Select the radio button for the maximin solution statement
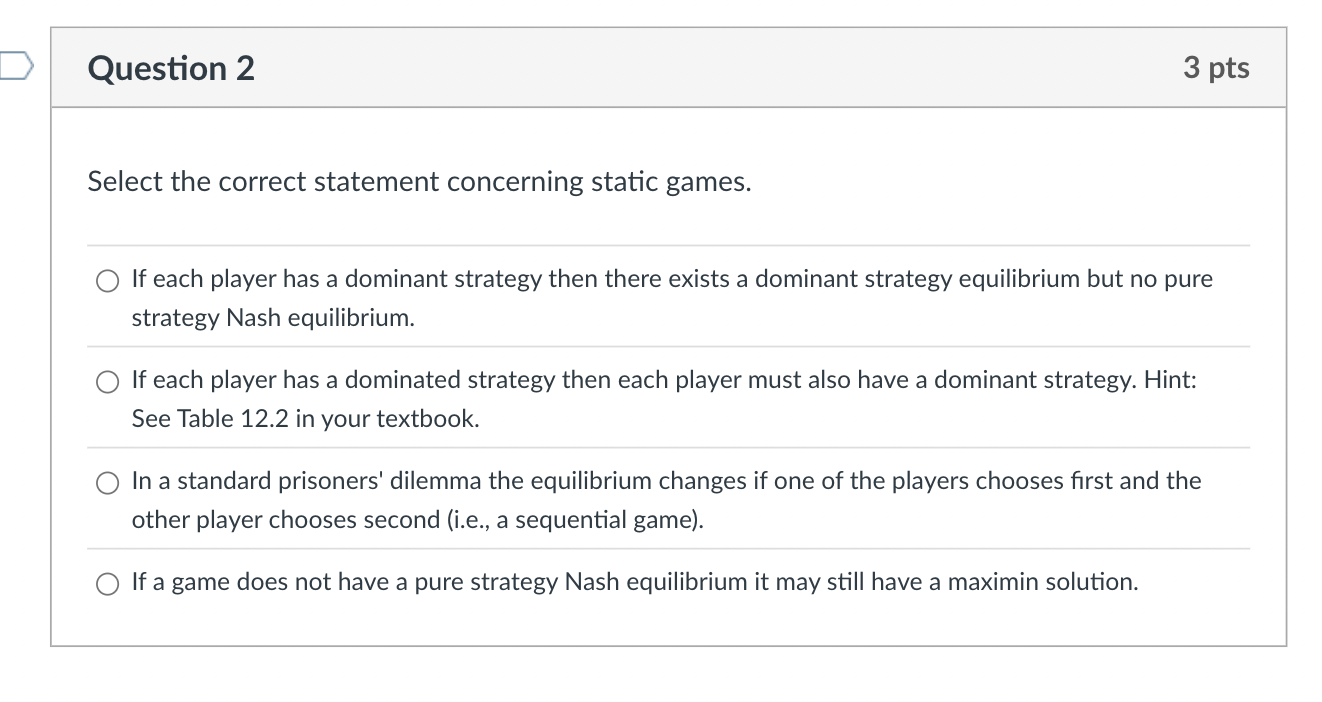1322x702 pixels. [x=106, y=582]
